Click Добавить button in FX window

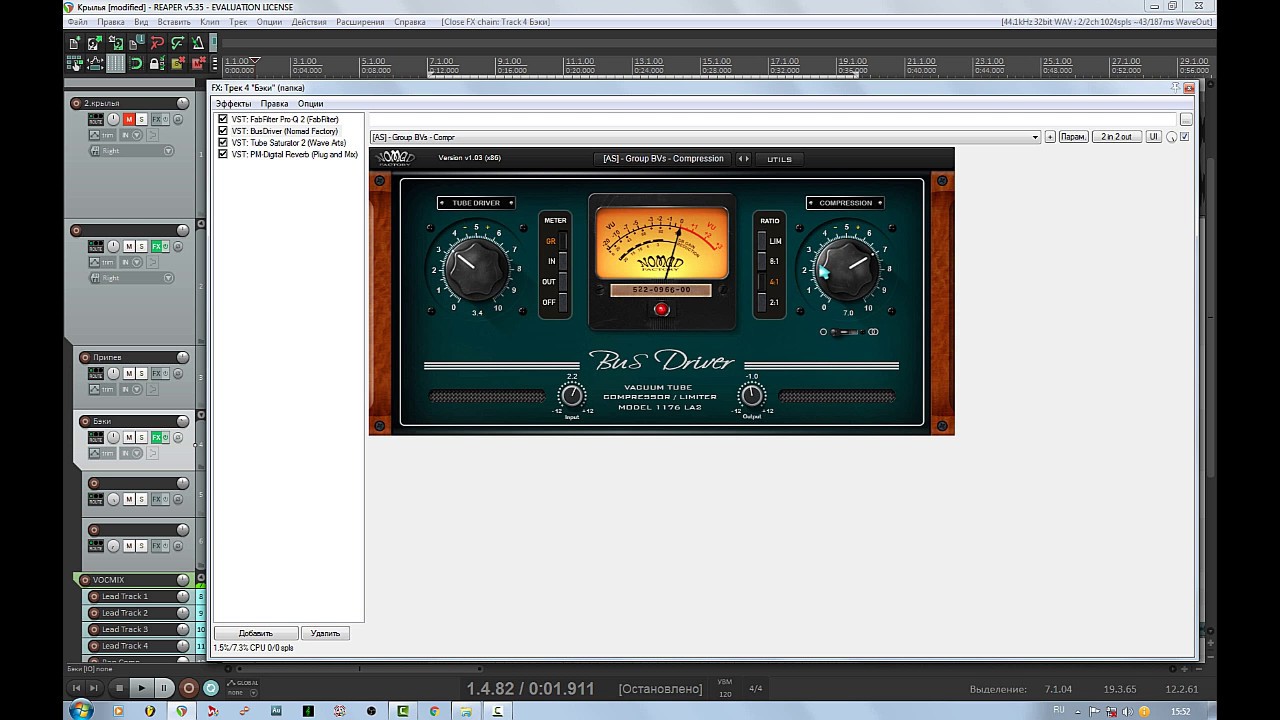point(256,633)
